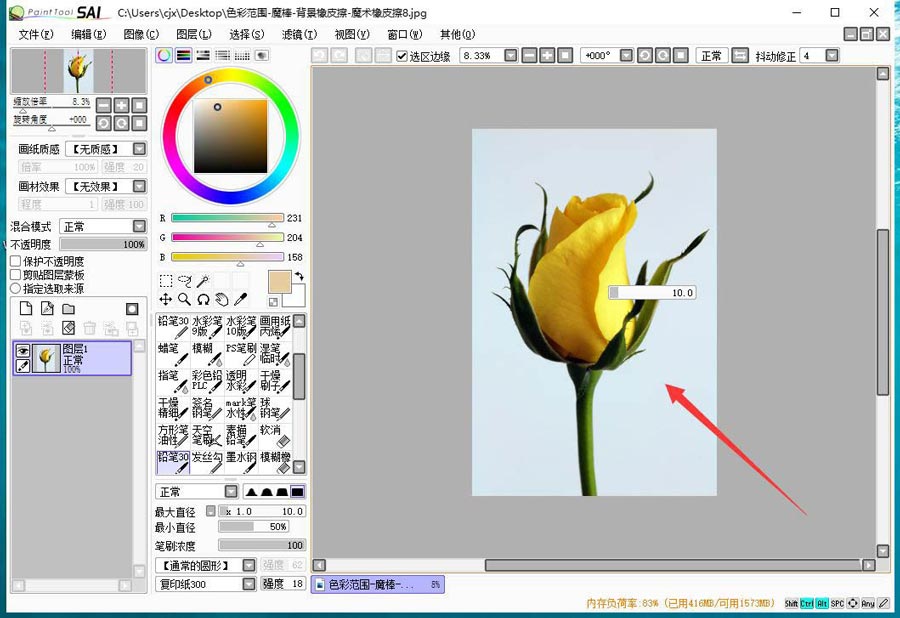
Task: Select the lasso selection tool
Action: (x=184, y=281)
